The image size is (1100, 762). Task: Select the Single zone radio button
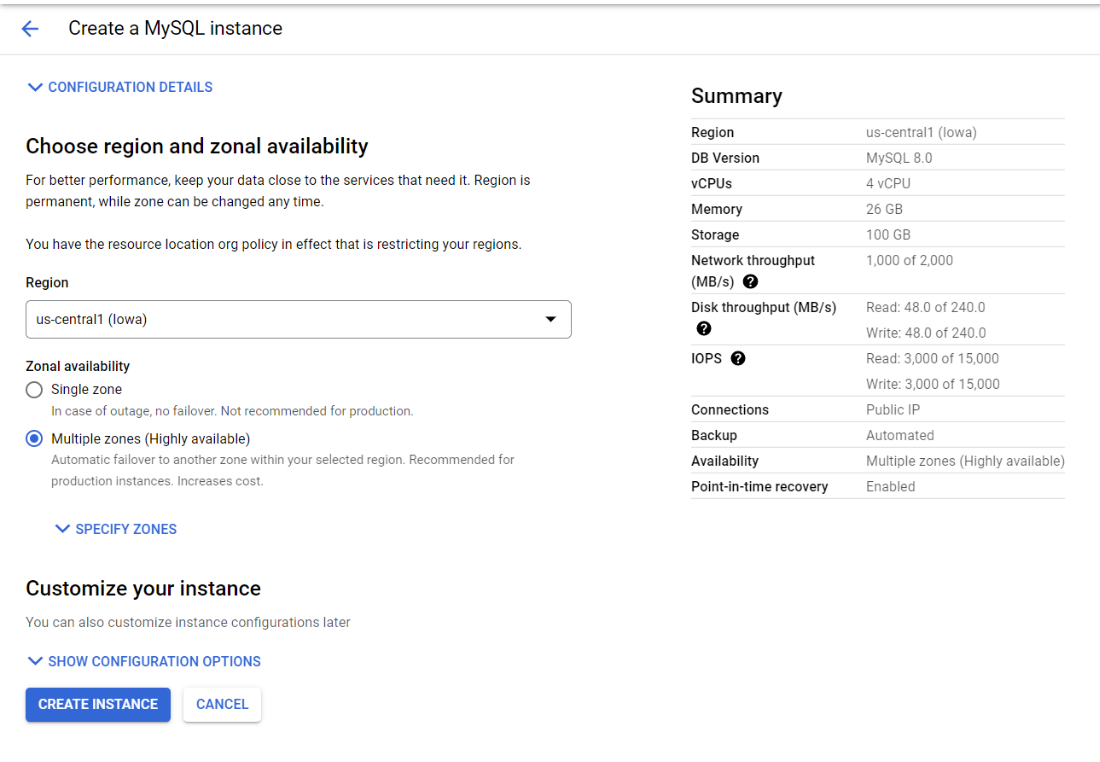[x=34, y=390]
